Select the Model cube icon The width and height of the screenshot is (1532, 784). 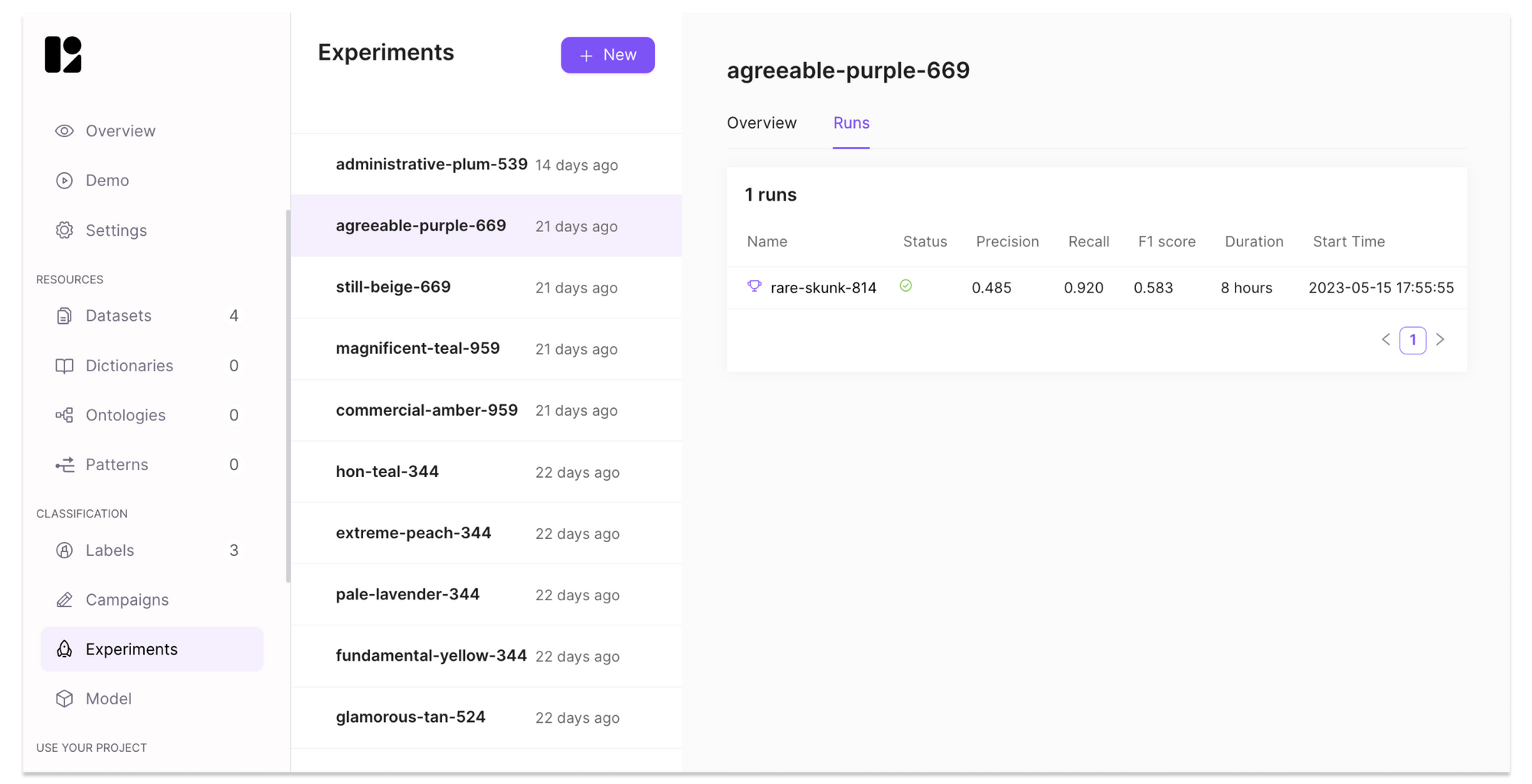click(x=64, y=698)
